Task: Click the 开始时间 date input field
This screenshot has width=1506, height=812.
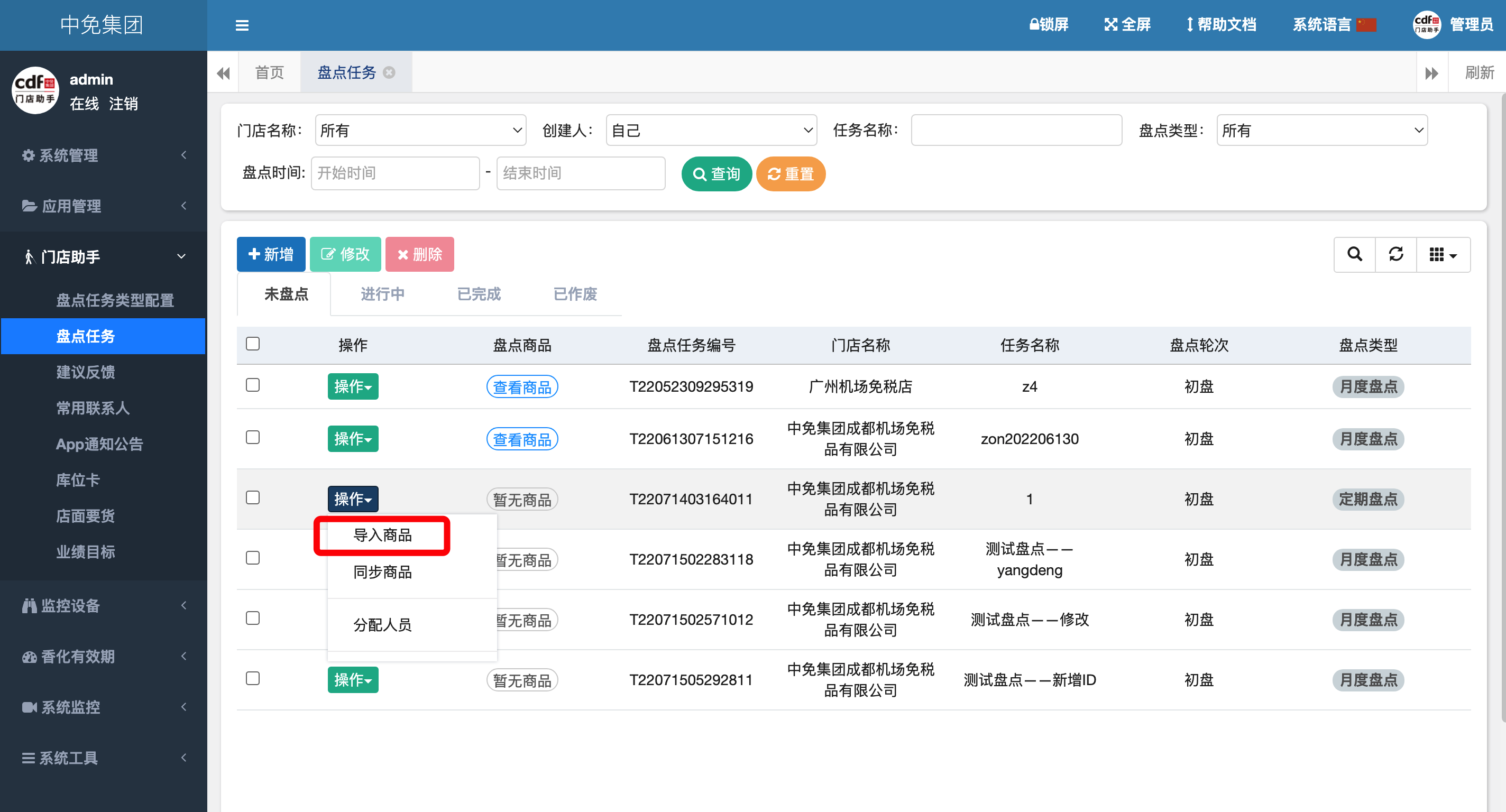Action: click(395, 173)
